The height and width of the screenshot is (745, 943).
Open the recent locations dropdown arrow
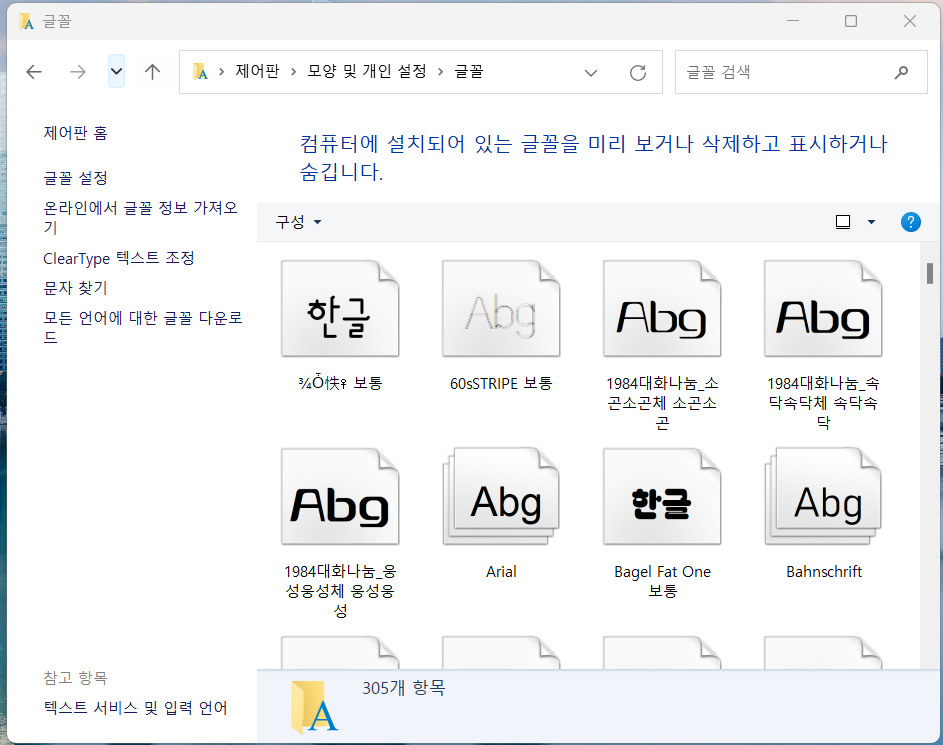117,72
